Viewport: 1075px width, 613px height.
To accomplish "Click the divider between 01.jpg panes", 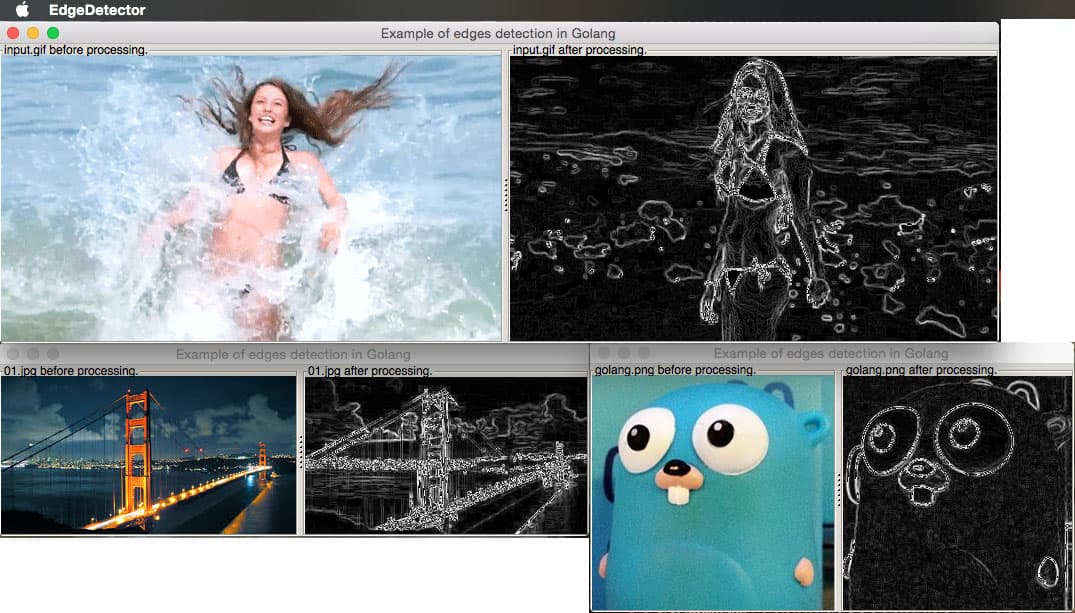I will click(x=301, y=453).
